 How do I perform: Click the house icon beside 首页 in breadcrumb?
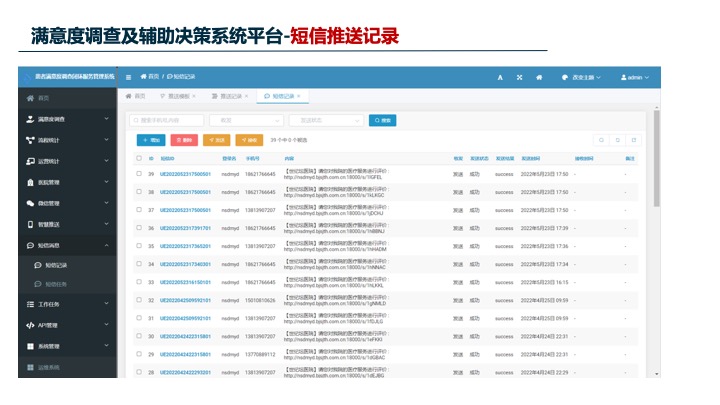coord(143,77)
